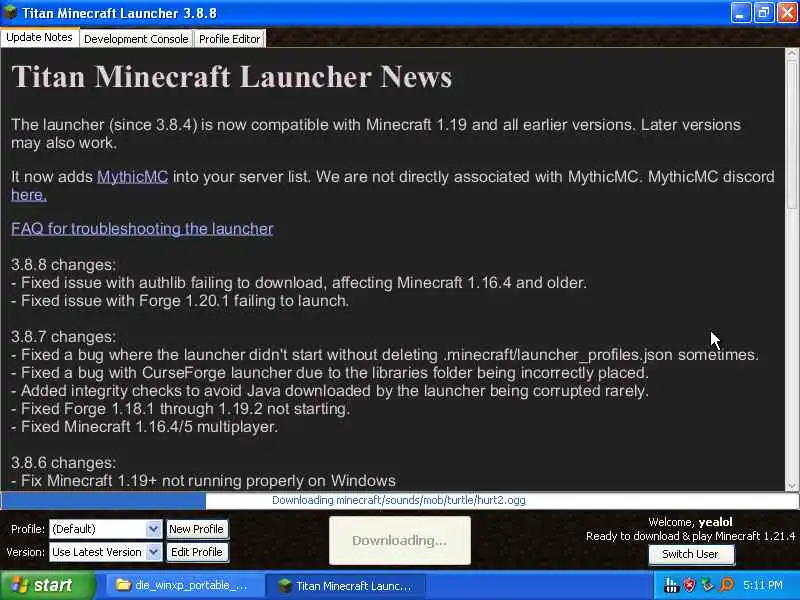Viewport: 800px width, 600px height.
Task: Click the download progress bar
Action: click(x=399, y=500)
